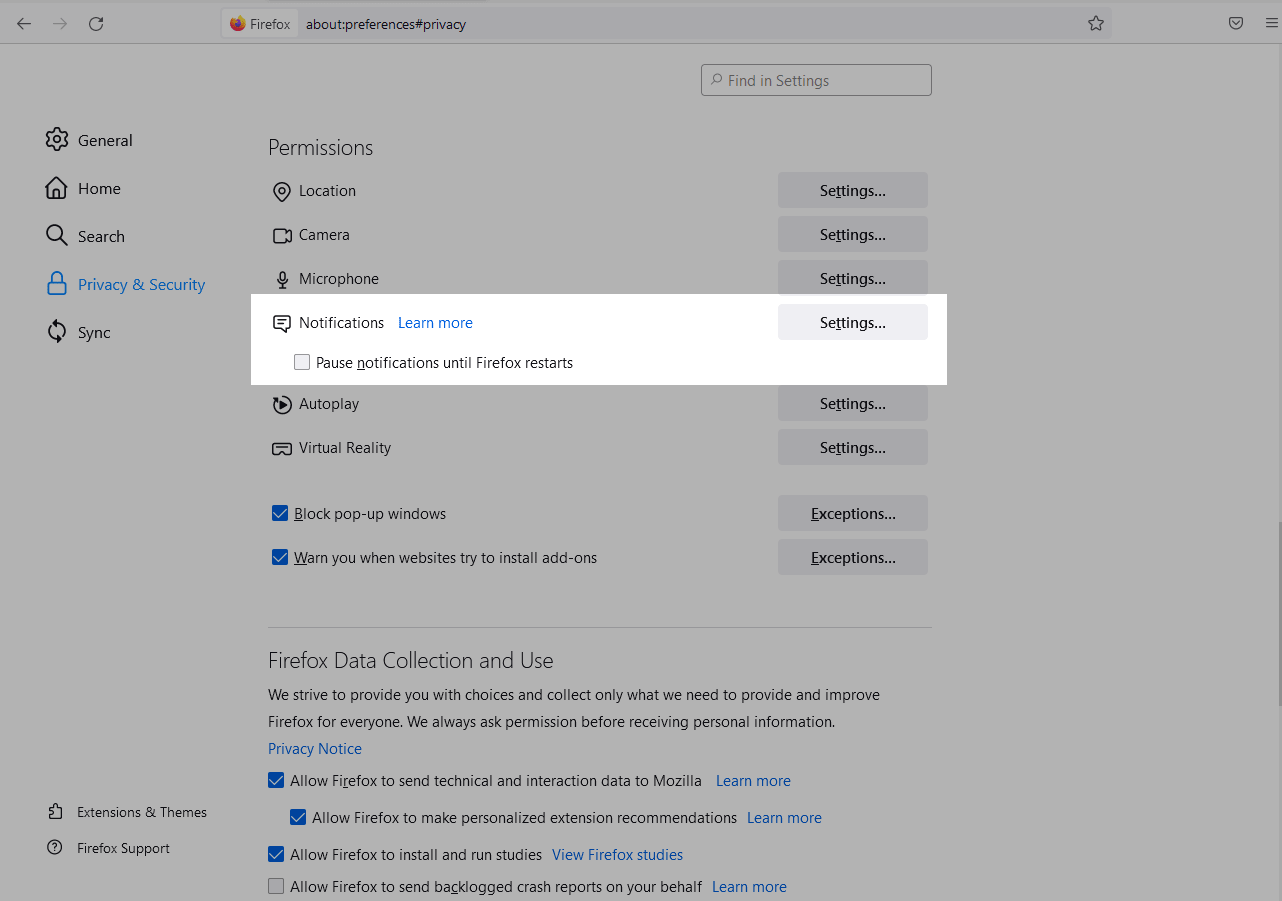Bookmark this page with star icon

(1096, 24)
